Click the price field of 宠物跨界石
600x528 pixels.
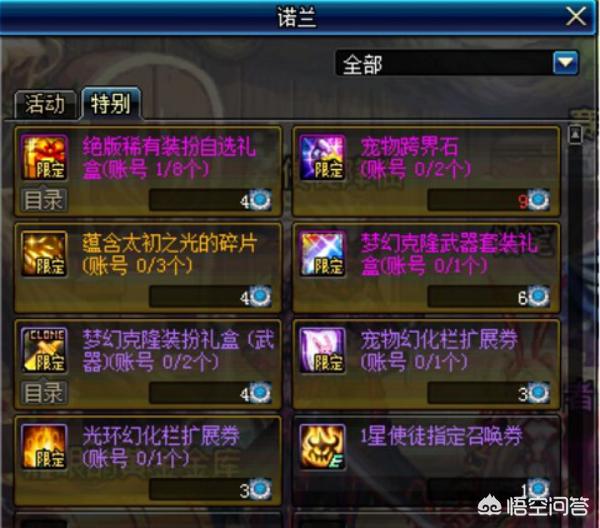click(x=478, y=200)
